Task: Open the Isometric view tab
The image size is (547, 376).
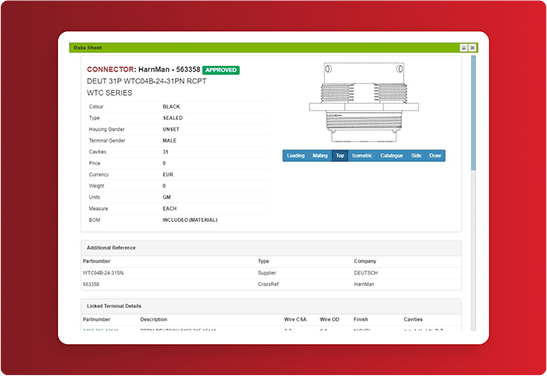Action: (x=362, y=156)
